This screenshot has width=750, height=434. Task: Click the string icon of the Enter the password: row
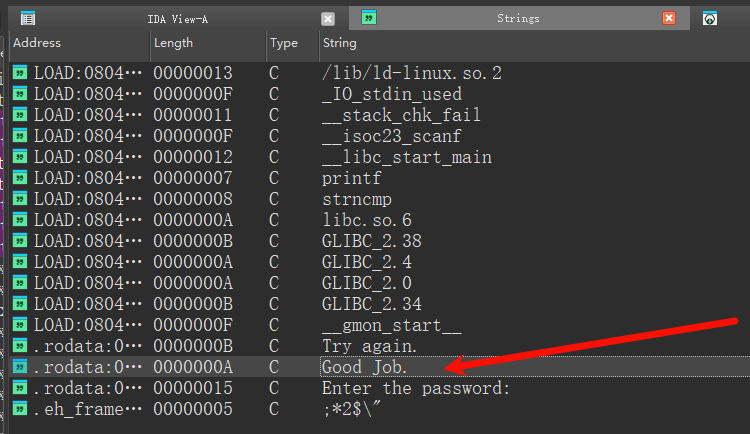point(20,388)
